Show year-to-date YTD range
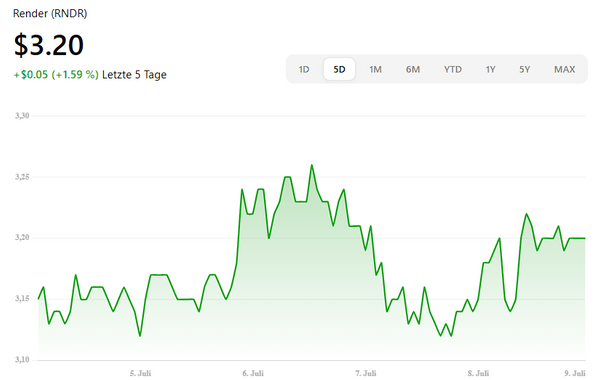This screenshot has width=598, height=380. click(453, 69)
